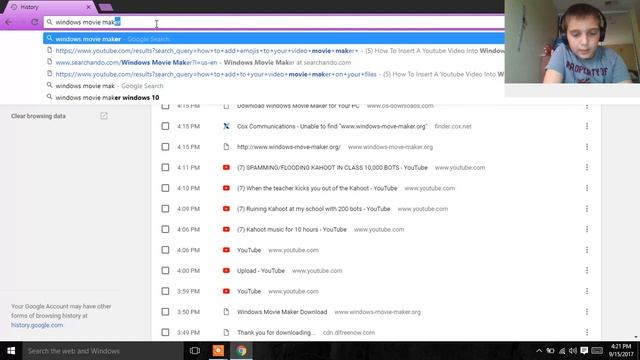The width and height of the screenshot is (640, 360).
Task: Choose the 'windows movie maker windows 10' suggestion
Action: pos(274,98)
